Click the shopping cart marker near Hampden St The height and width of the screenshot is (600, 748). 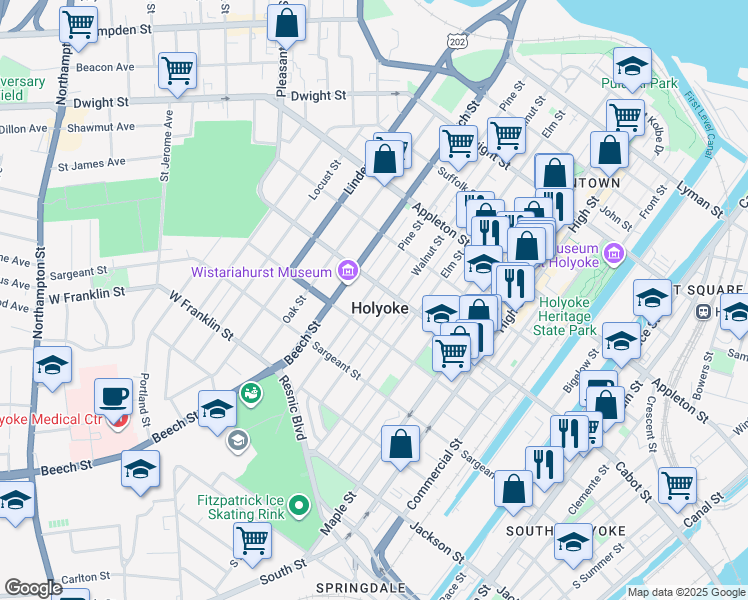click(x=78, y=25)
